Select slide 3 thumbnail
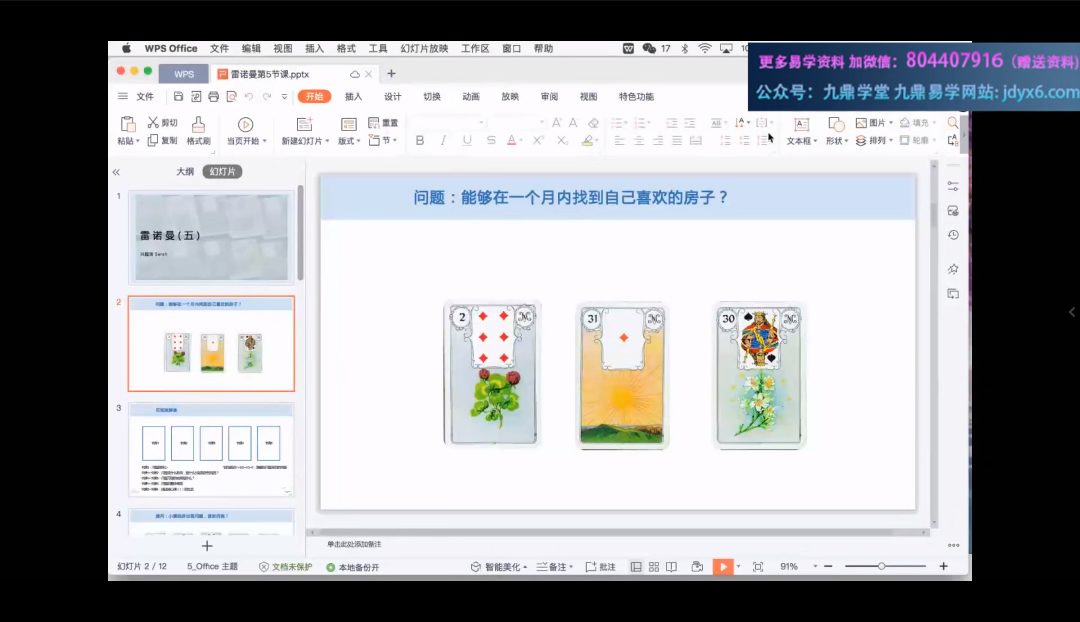The image size is (1080, 622). (211, 449)
